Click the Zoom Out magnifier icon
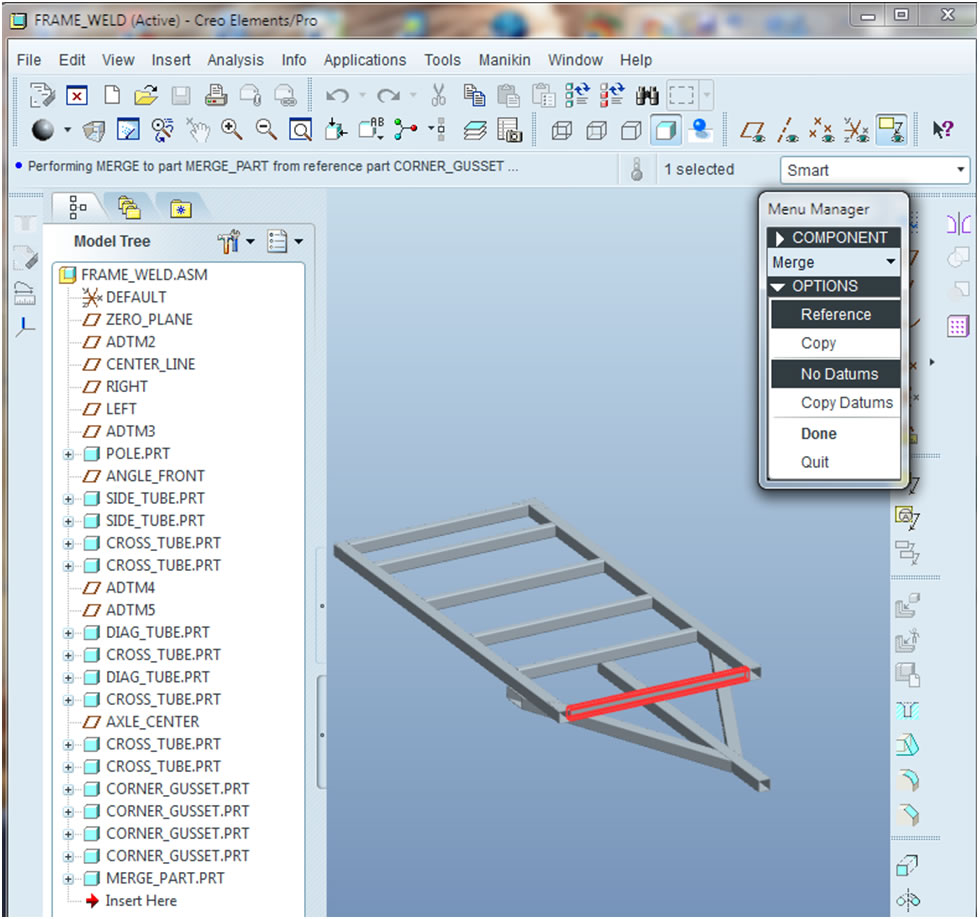Viewport: 979px width, 919px height. point(266,130)
